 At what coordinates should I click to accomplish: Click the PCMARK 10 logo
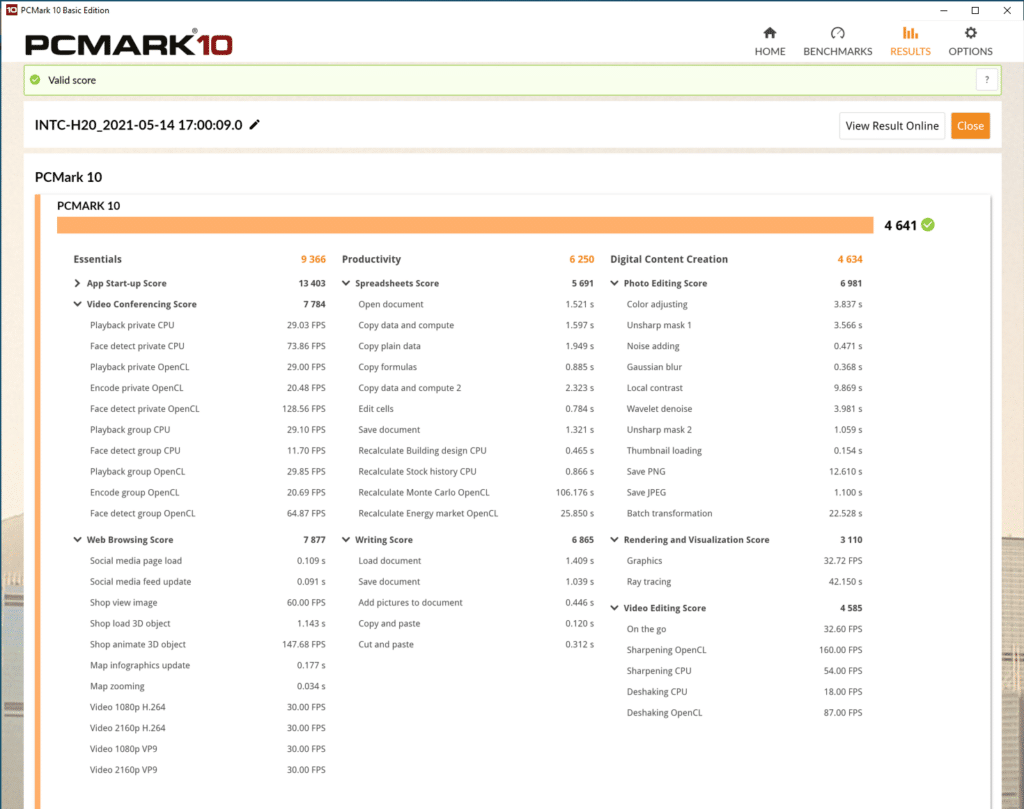click(x=129, y=43)
